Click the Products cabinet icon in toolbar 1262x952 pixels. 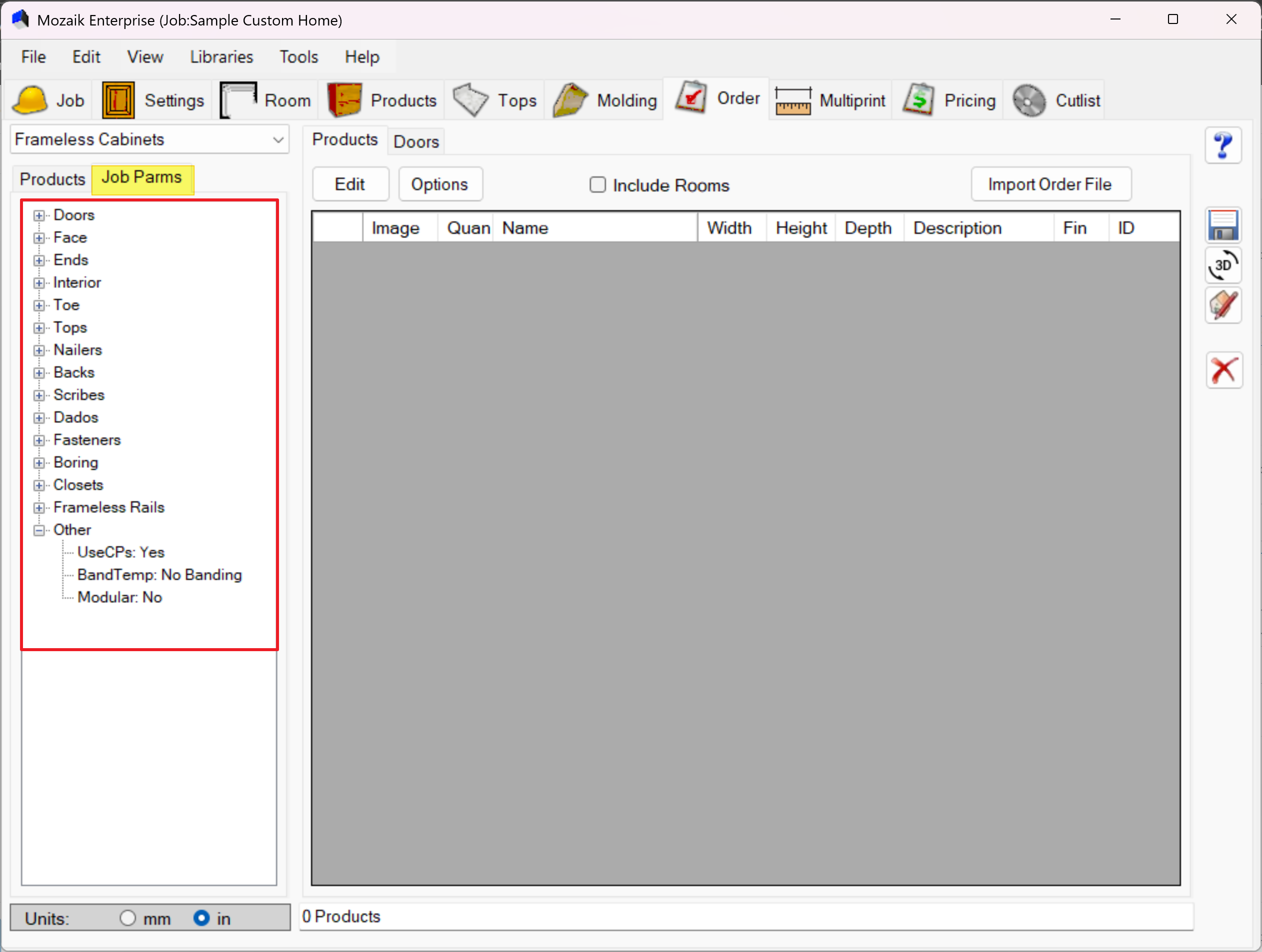pyautogui.click(x=344, y=100)
